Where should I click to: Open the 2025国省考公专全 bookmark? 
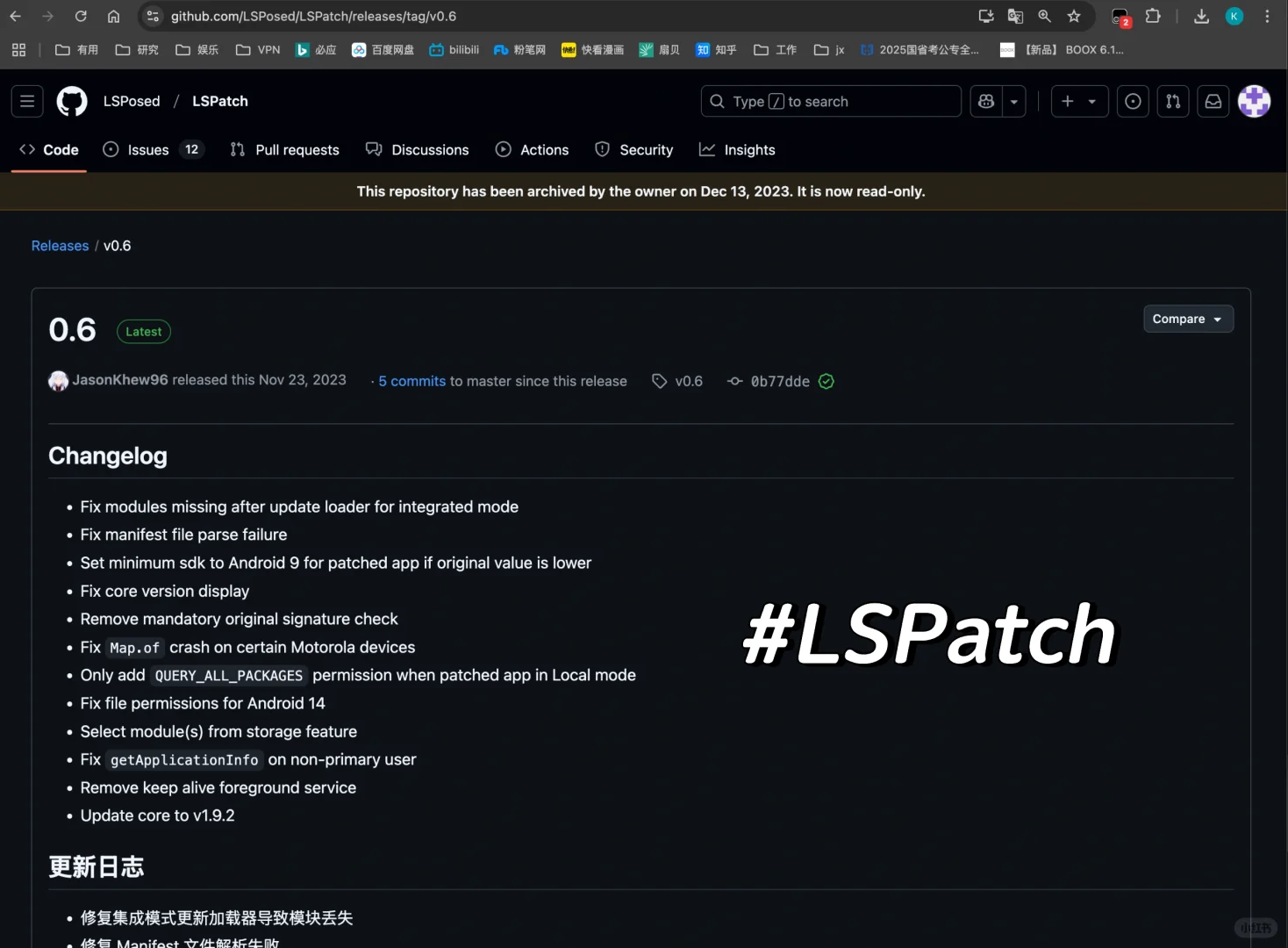(x=919, y=50)
